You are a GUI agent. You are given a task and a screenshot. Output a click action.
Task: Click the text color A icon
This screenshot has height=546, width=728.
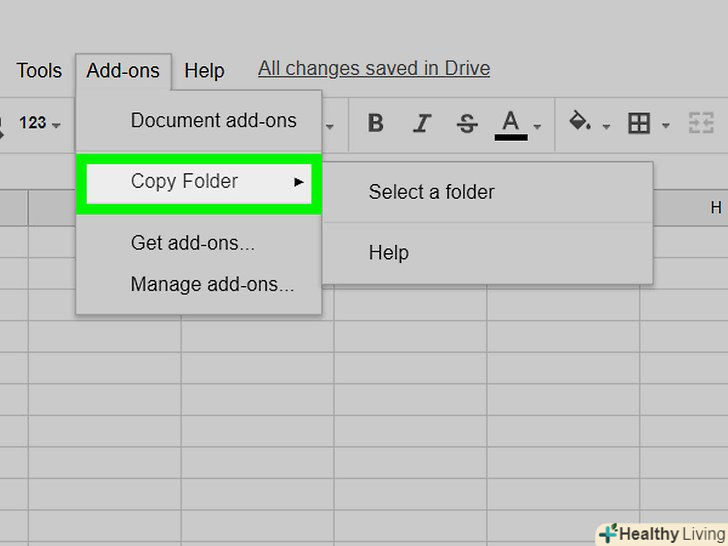tap(511, 123)
